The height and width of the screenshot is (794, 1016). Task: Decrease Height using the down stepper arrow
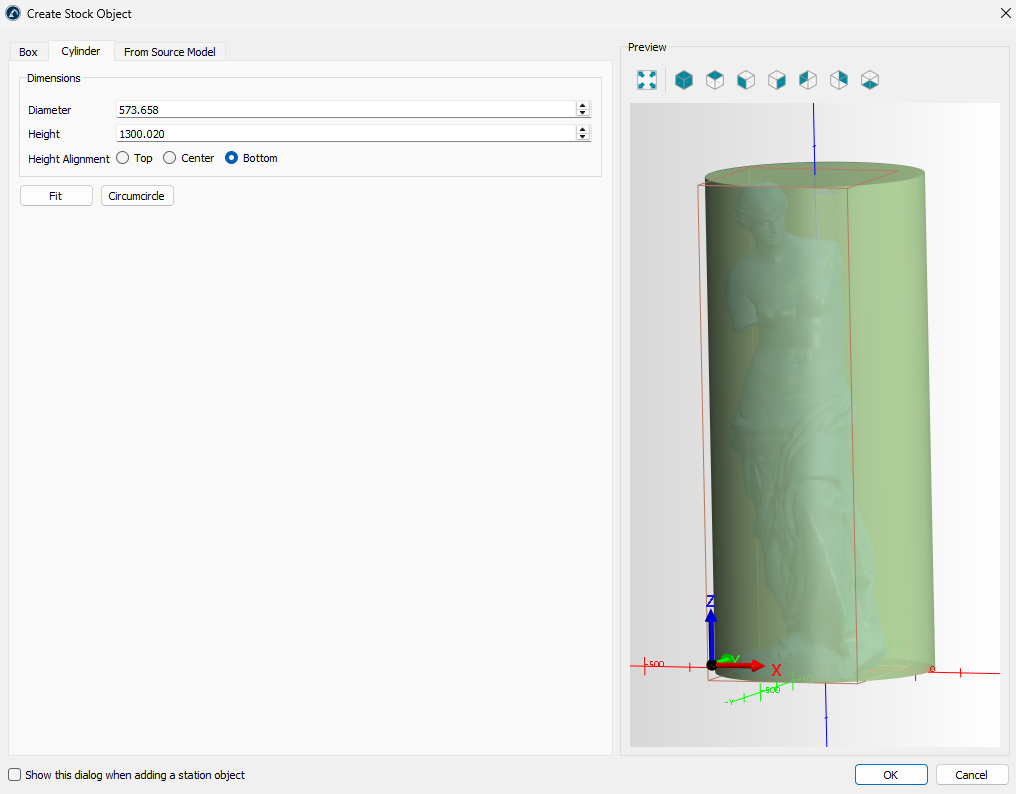coord(582,137)
